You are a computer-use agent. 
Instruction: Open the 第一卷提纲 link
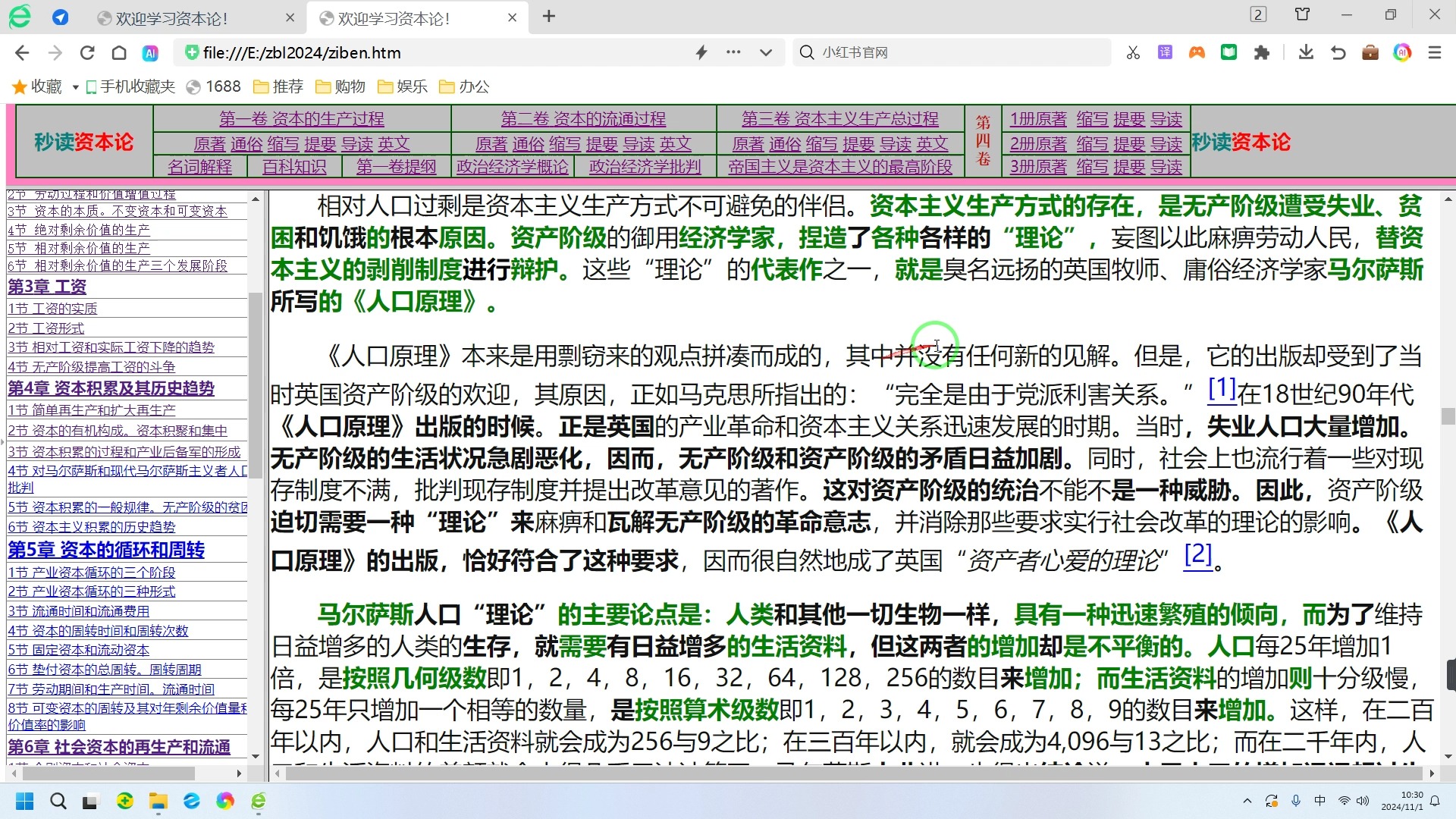coord(397,166)
